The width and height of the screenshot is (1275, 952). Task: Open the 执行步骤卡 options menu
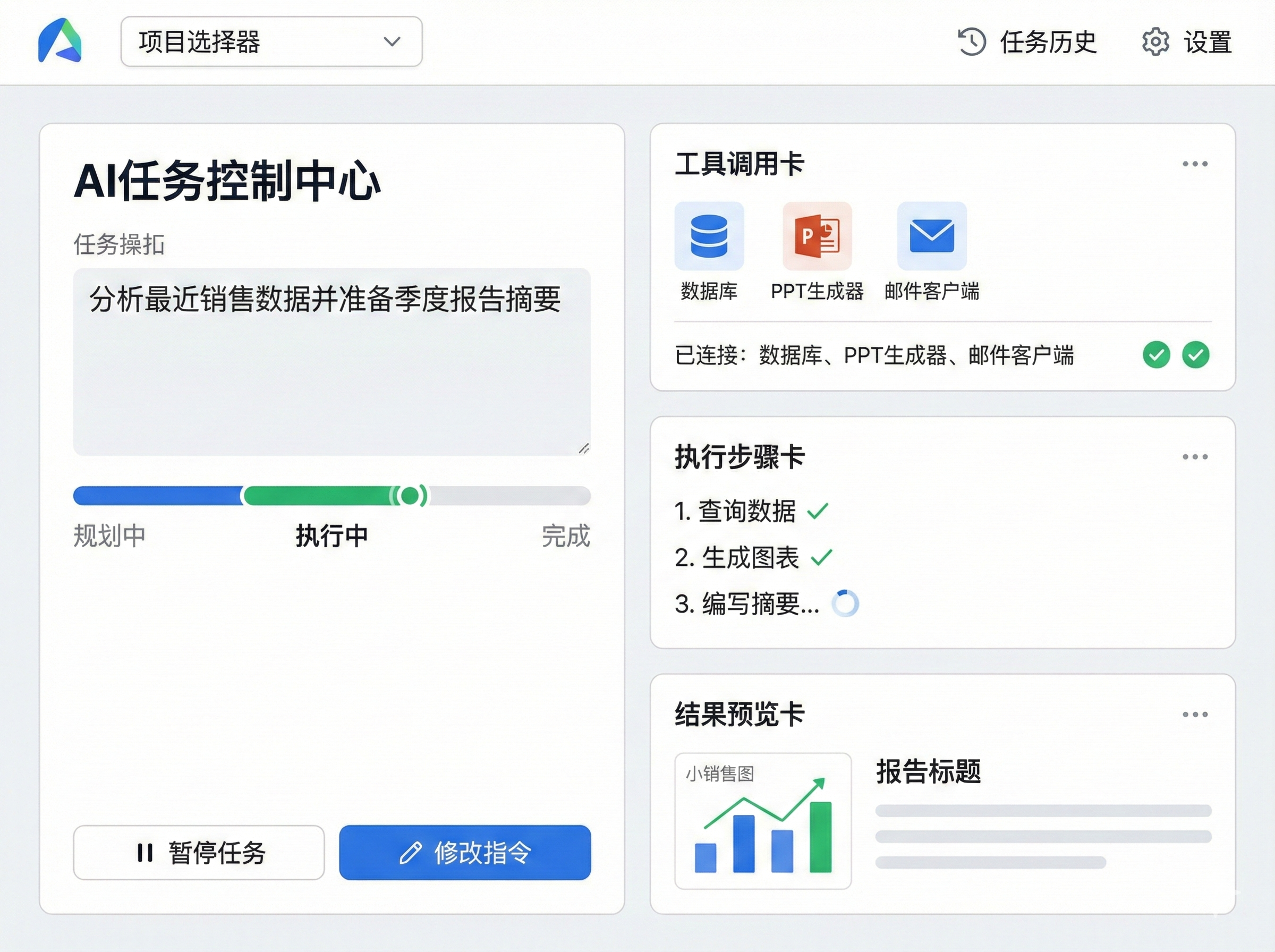pyautogui.click(x=1195, y=456)
